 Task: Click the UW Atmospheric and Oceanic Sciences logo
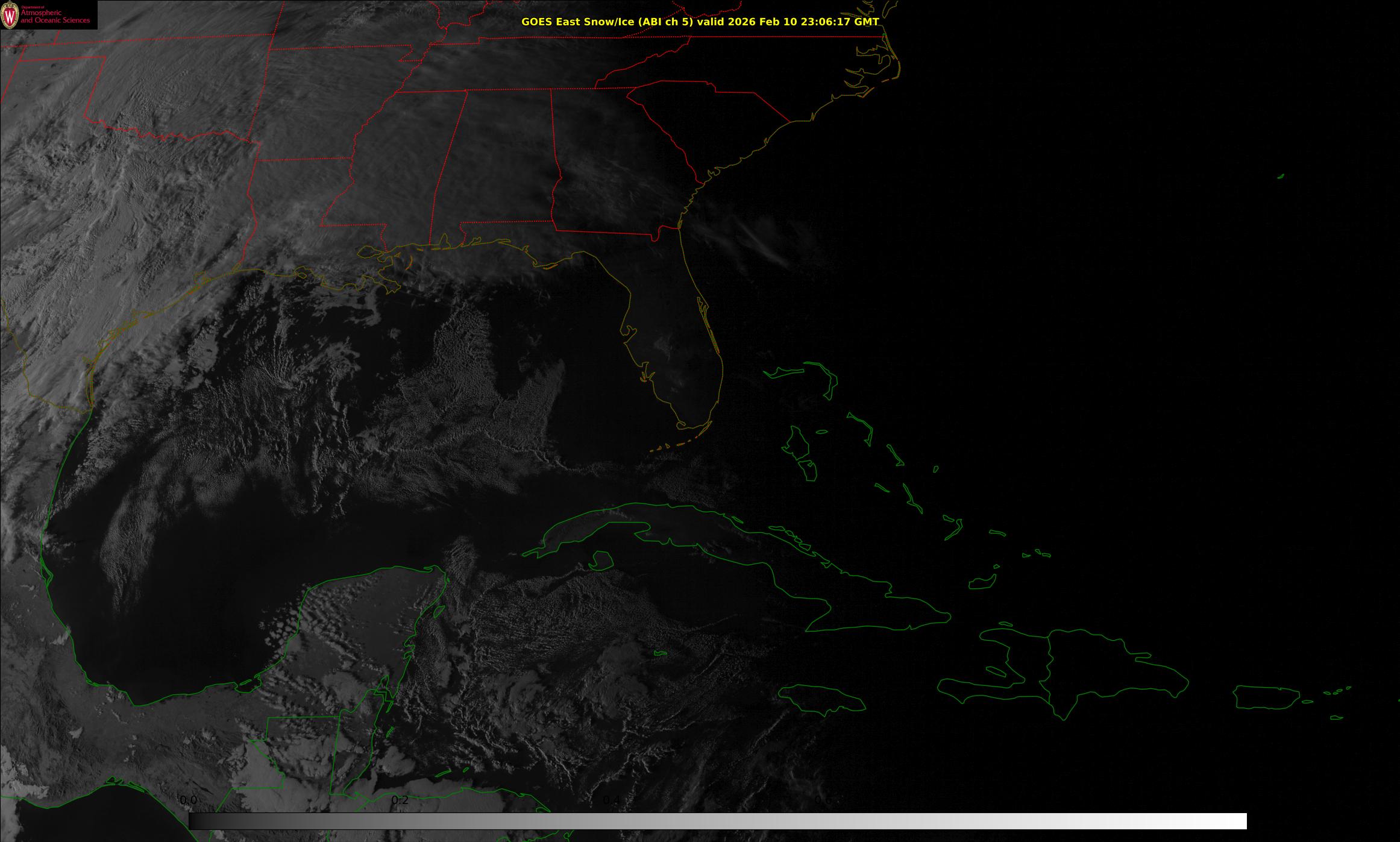pos(48,15)
